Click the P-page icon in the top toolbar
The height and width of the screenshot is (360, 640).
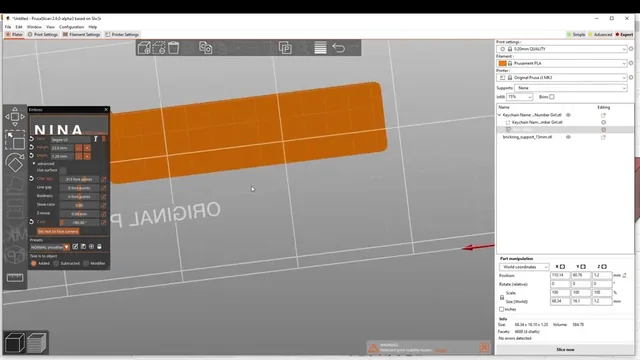pos(285,48)
